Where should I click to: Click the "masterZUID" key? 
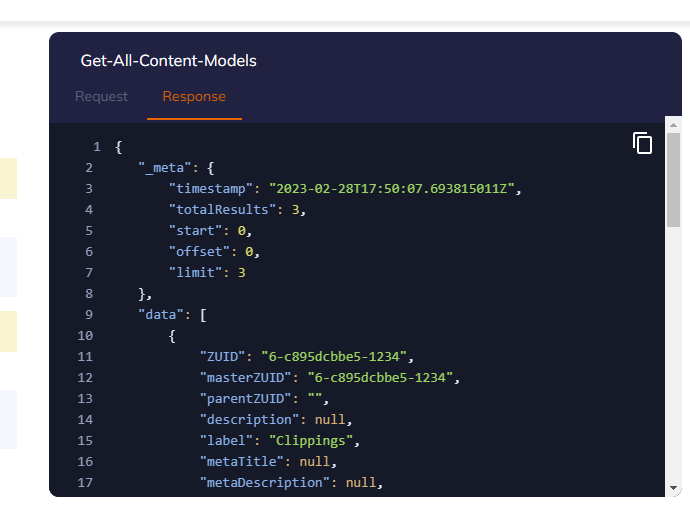pos(245,377)
